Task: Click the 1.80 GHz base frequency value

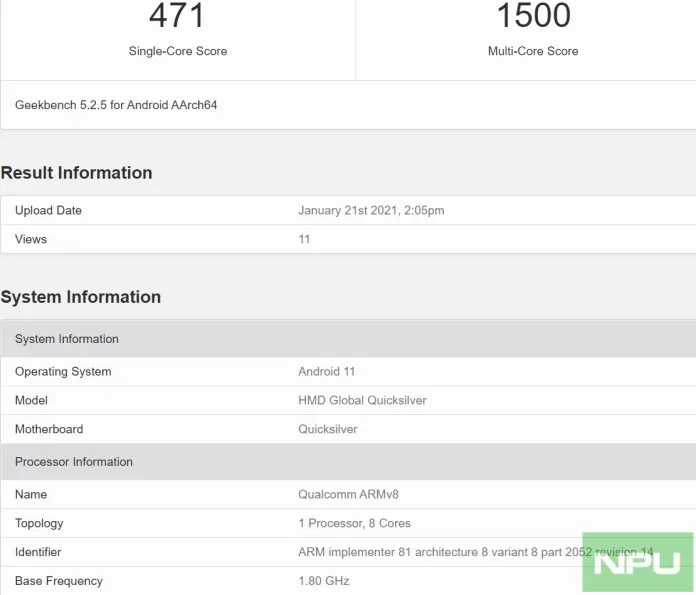Action: click(x=323, y=581)
